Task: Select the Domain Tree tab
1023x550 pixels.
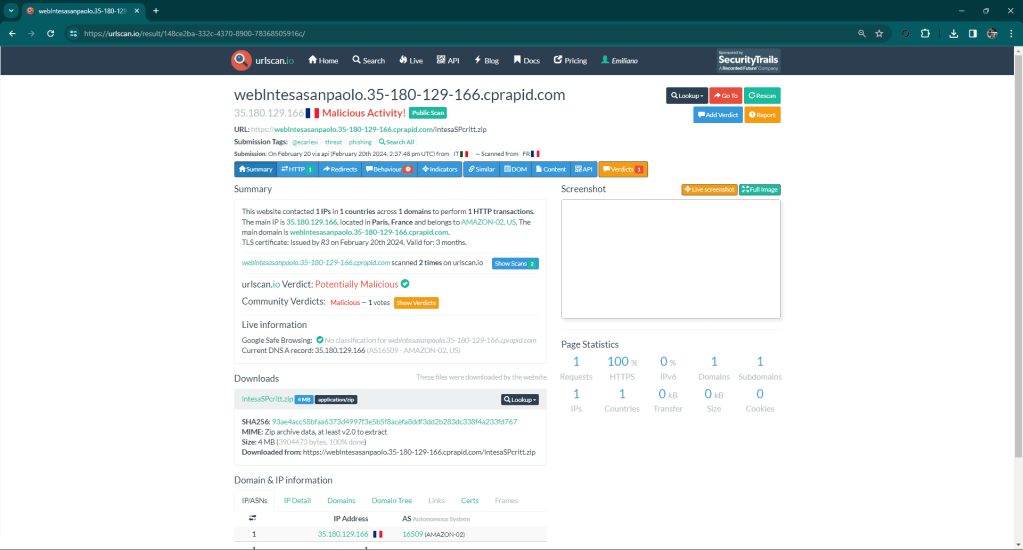Action: [x=391, y=500]
